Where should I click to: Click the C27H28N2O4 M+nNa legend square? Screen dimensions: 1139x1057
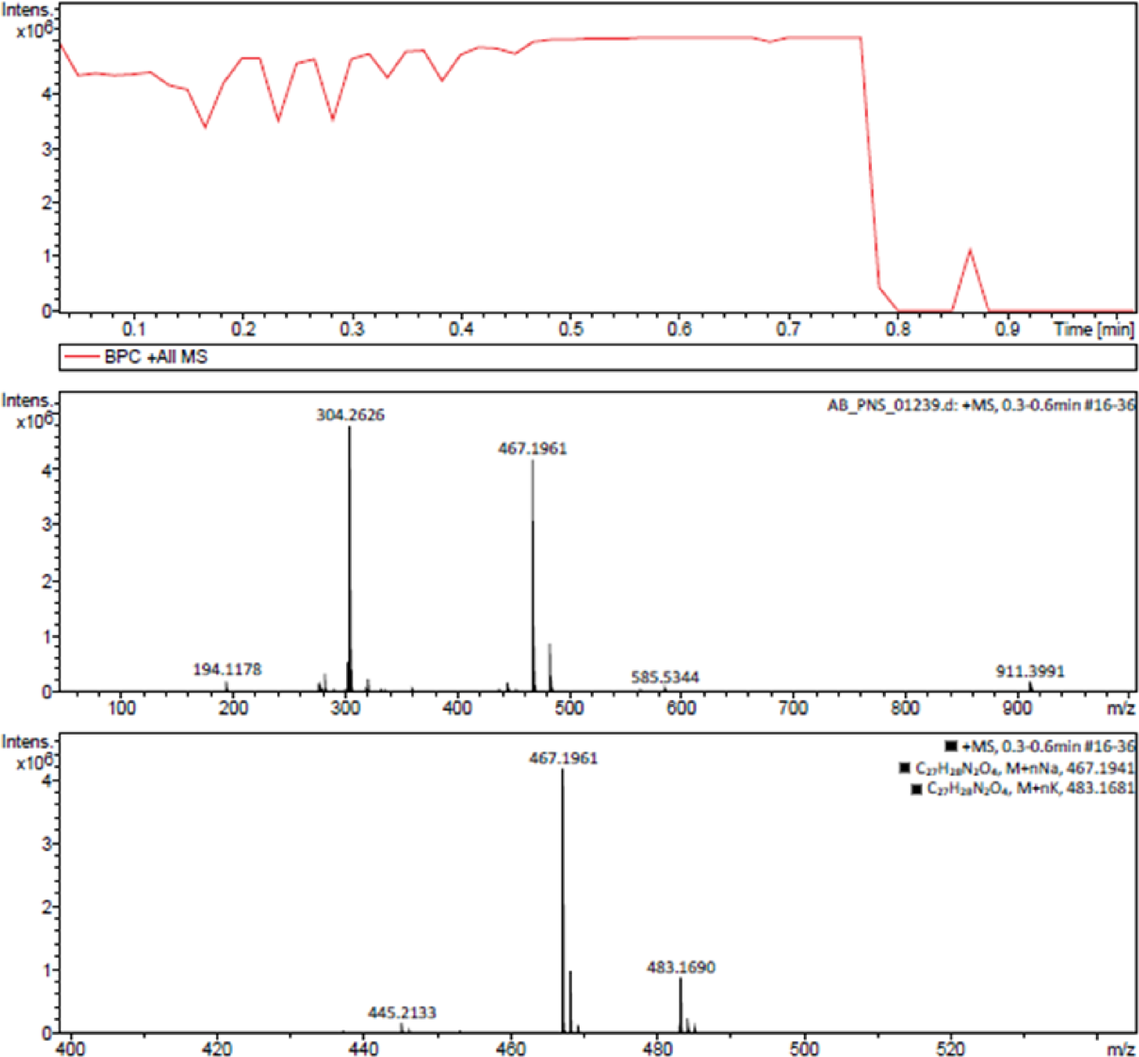[x=905, y=767]
